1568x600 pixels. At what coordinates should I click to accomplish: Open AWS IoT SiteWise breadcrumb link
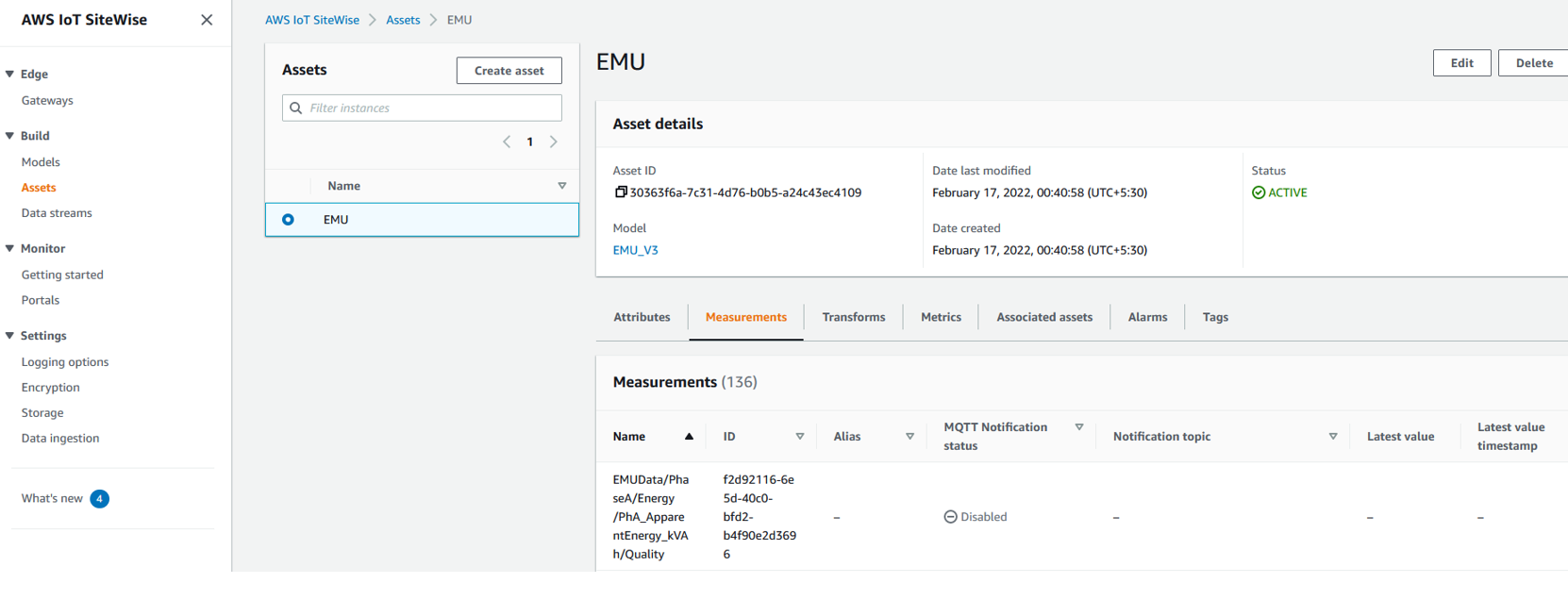312,20
